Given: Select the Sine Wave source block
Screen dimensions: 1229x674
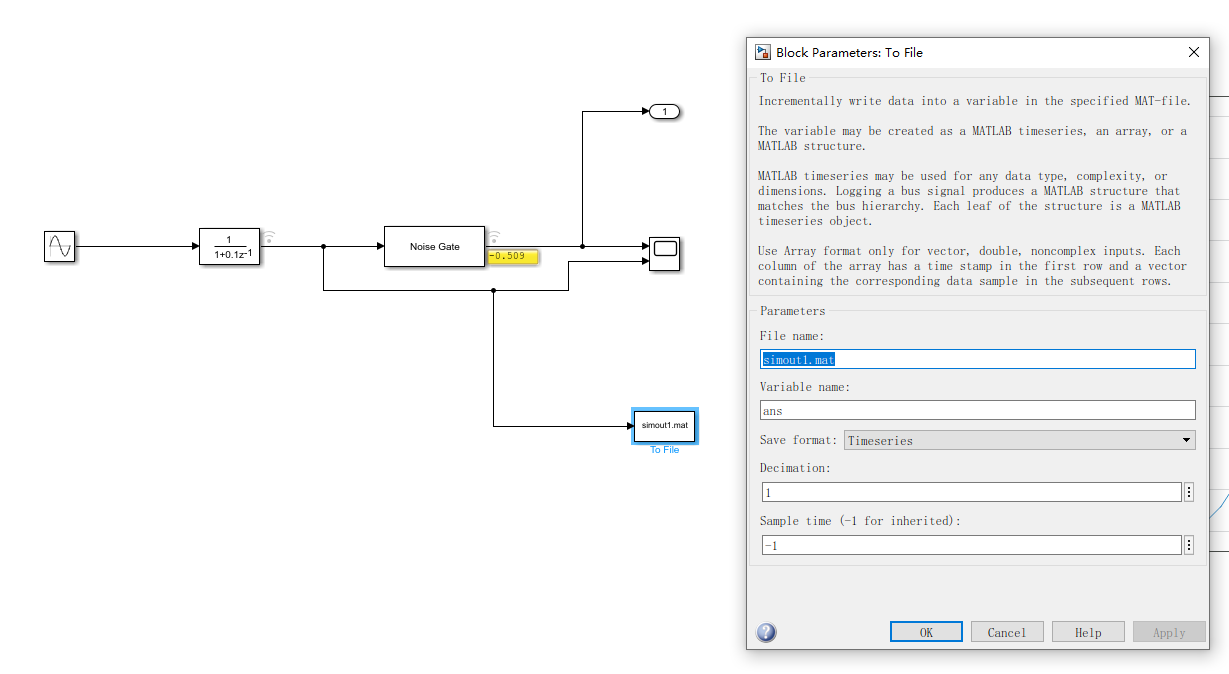Looking at the screenshot, I should pos(60,246).
